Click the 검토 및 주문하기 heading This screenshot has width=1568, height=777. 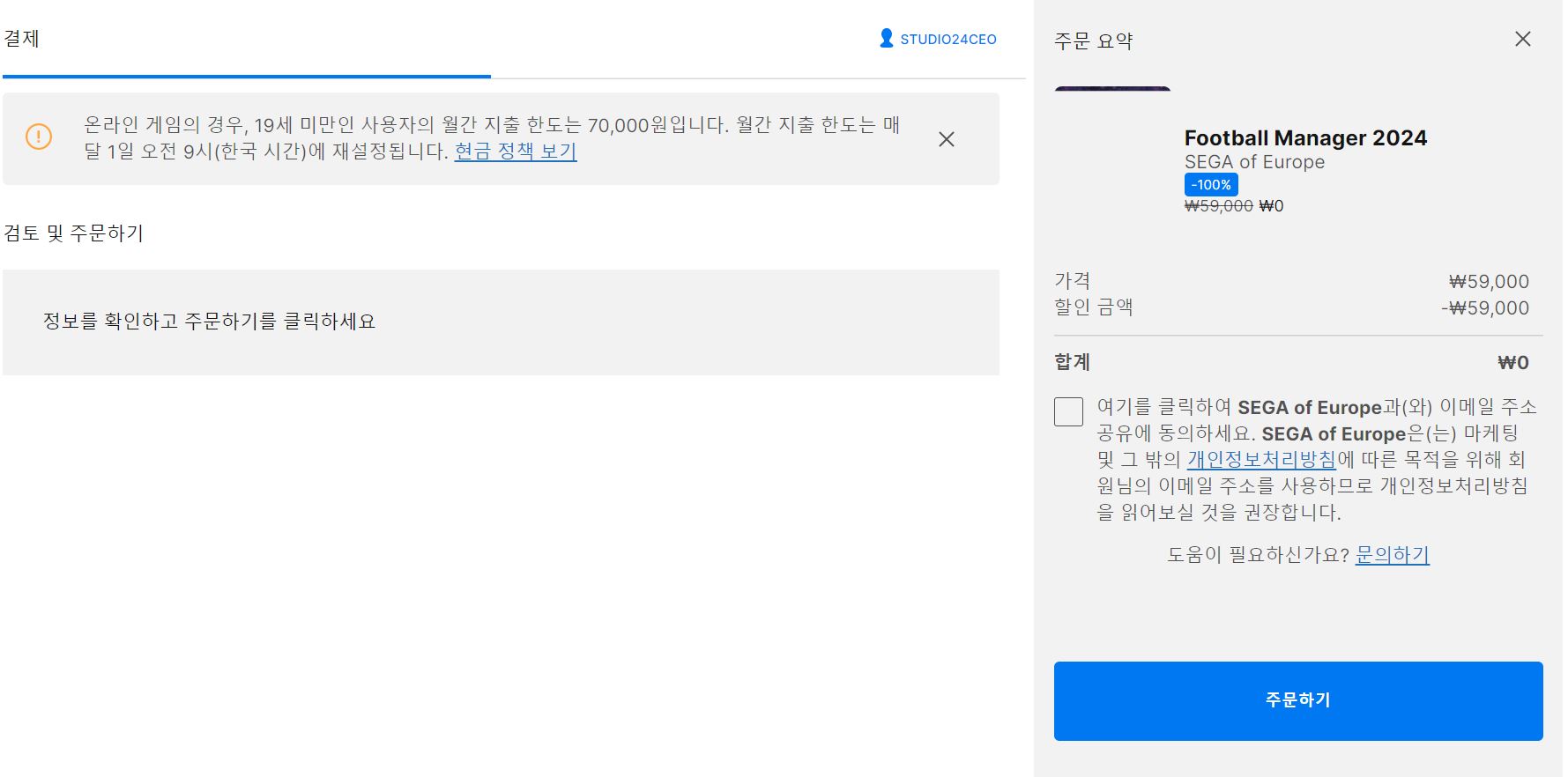pos(74,233)
